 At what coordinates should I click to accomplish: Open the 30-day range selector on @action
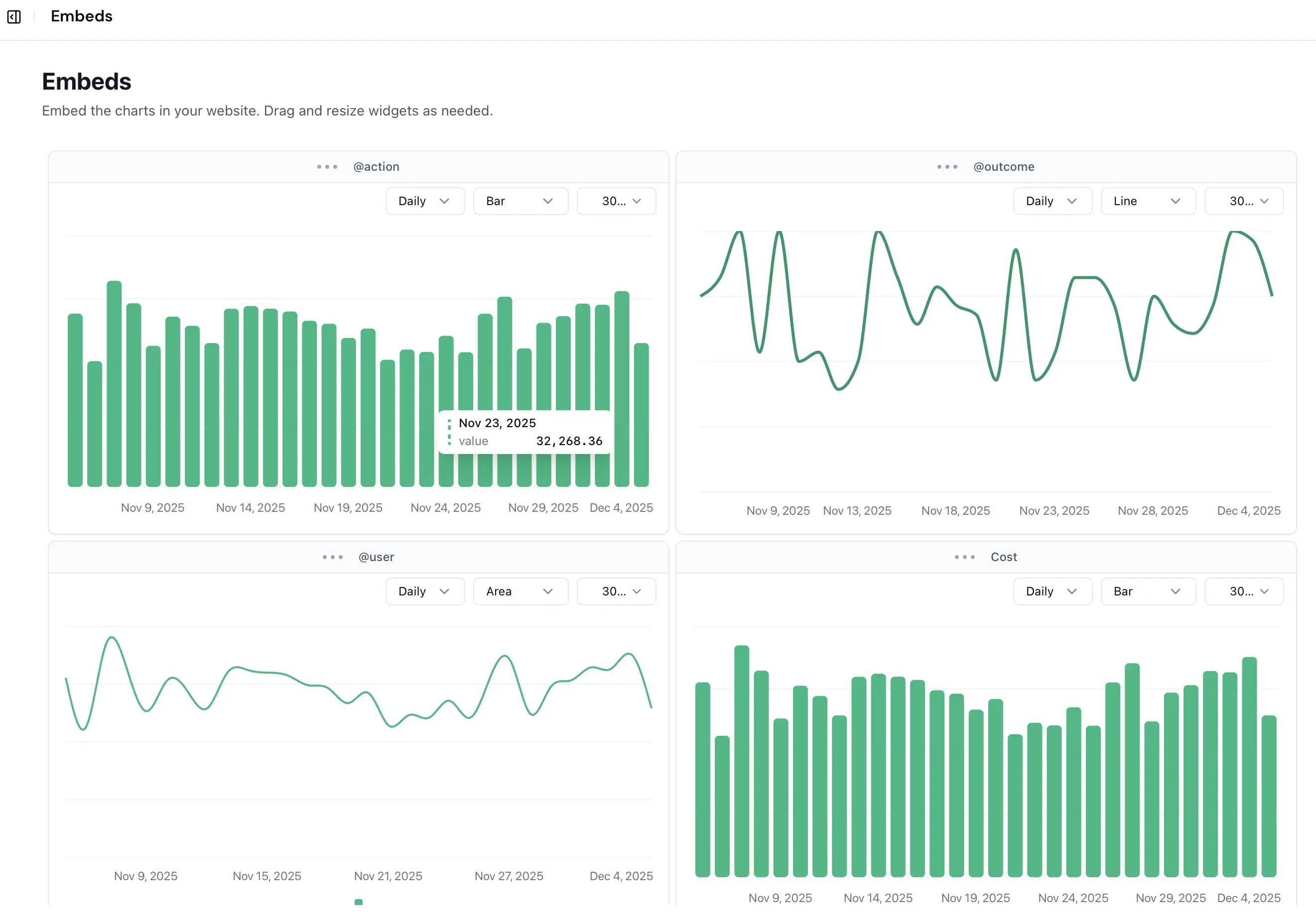(x=617, y=201)
